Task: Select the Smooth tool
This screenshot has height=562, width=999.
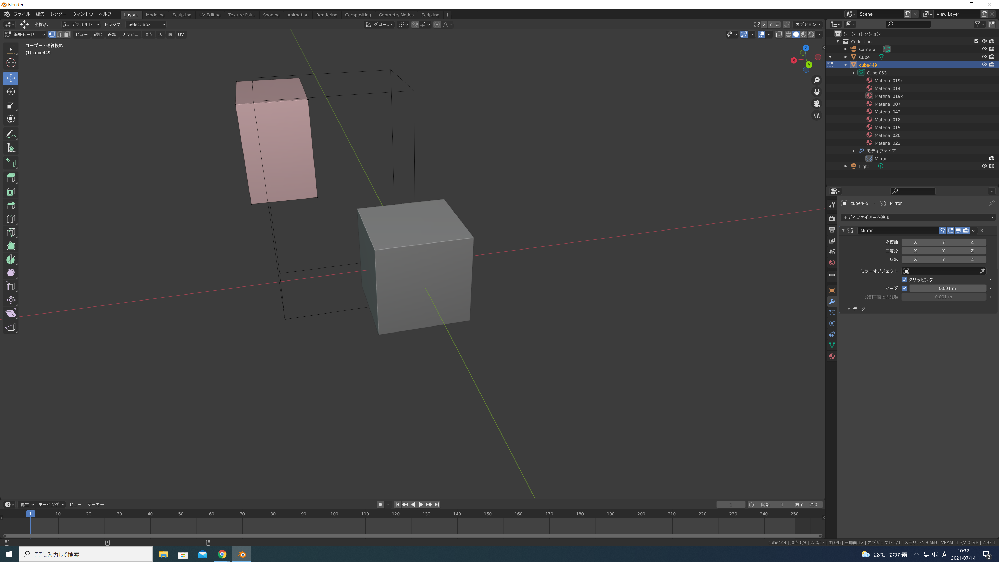Action: (11, 273)
